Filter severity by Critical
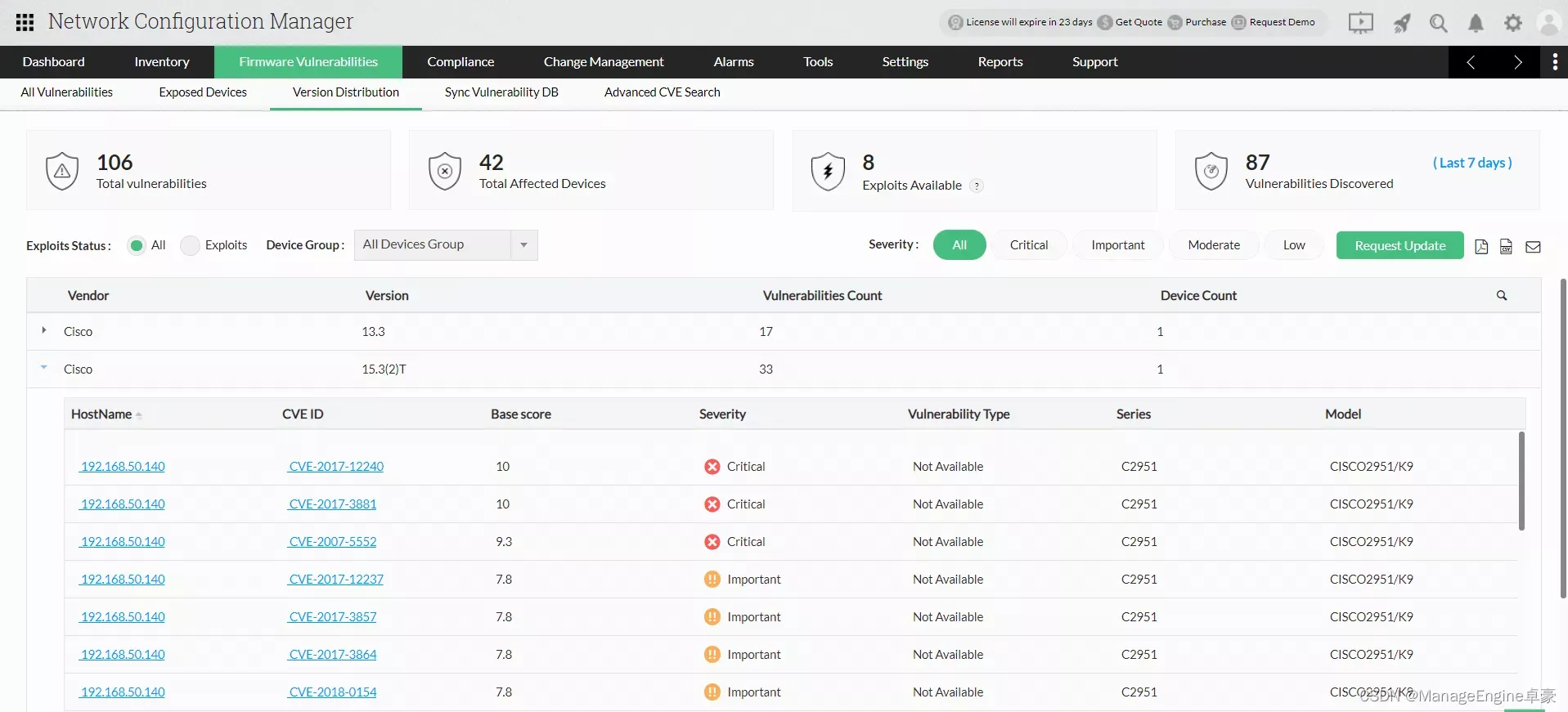The image size is (1568, 712). click(x=1029, y=245)
